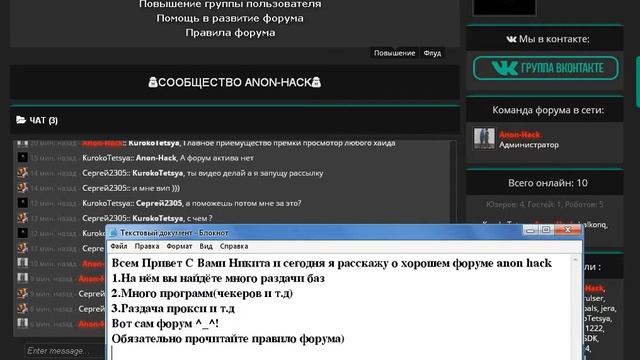Open Помощь в развитие форума link
The height and width of the screenshot is (360, 640).
click(230, 18)
